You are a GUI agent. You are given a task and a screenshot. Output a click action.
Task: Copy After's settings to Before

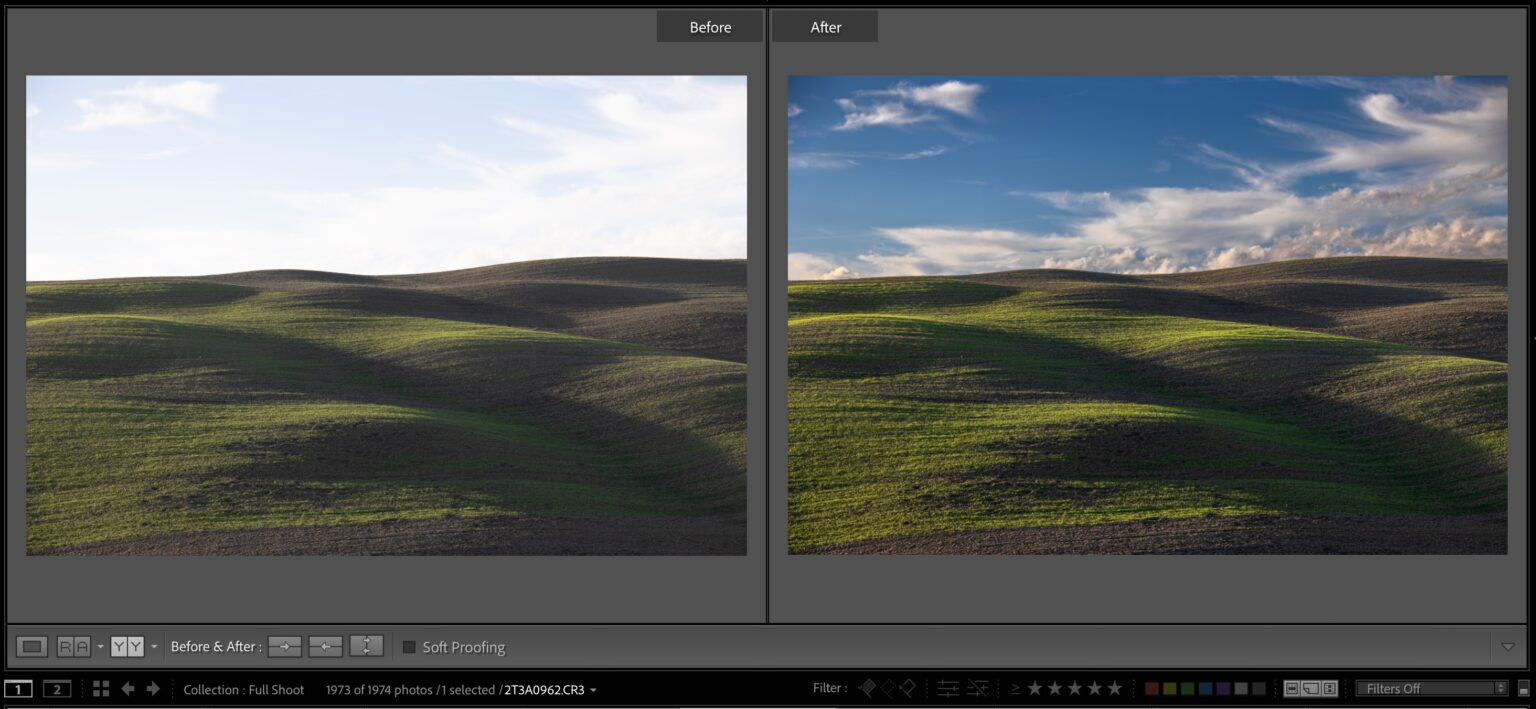(x=325, y=646)
